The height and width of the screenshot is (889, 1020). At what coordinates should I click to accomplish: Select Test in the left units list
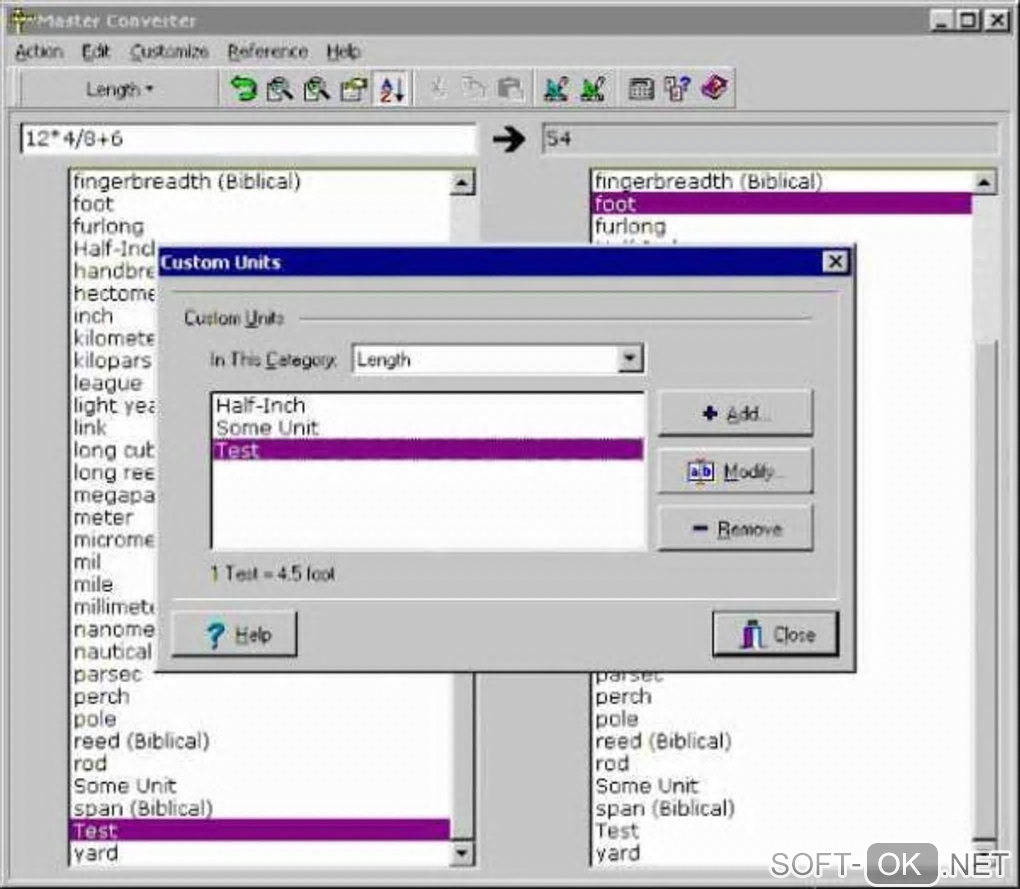[260, 830]
